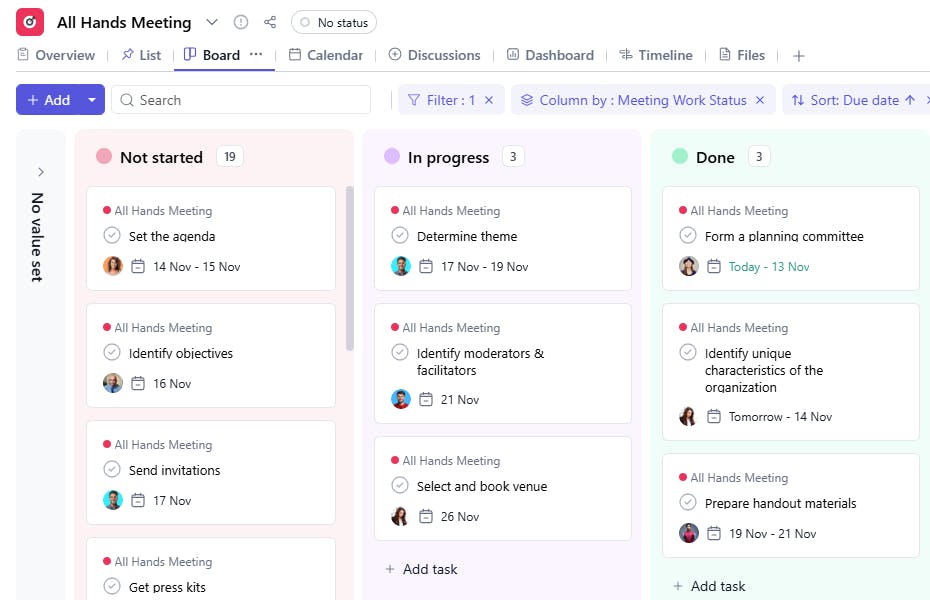Viewport: 930px width, 600px height.
Task: Click assignee avatar on Identify moderators card
Action: 401,399
